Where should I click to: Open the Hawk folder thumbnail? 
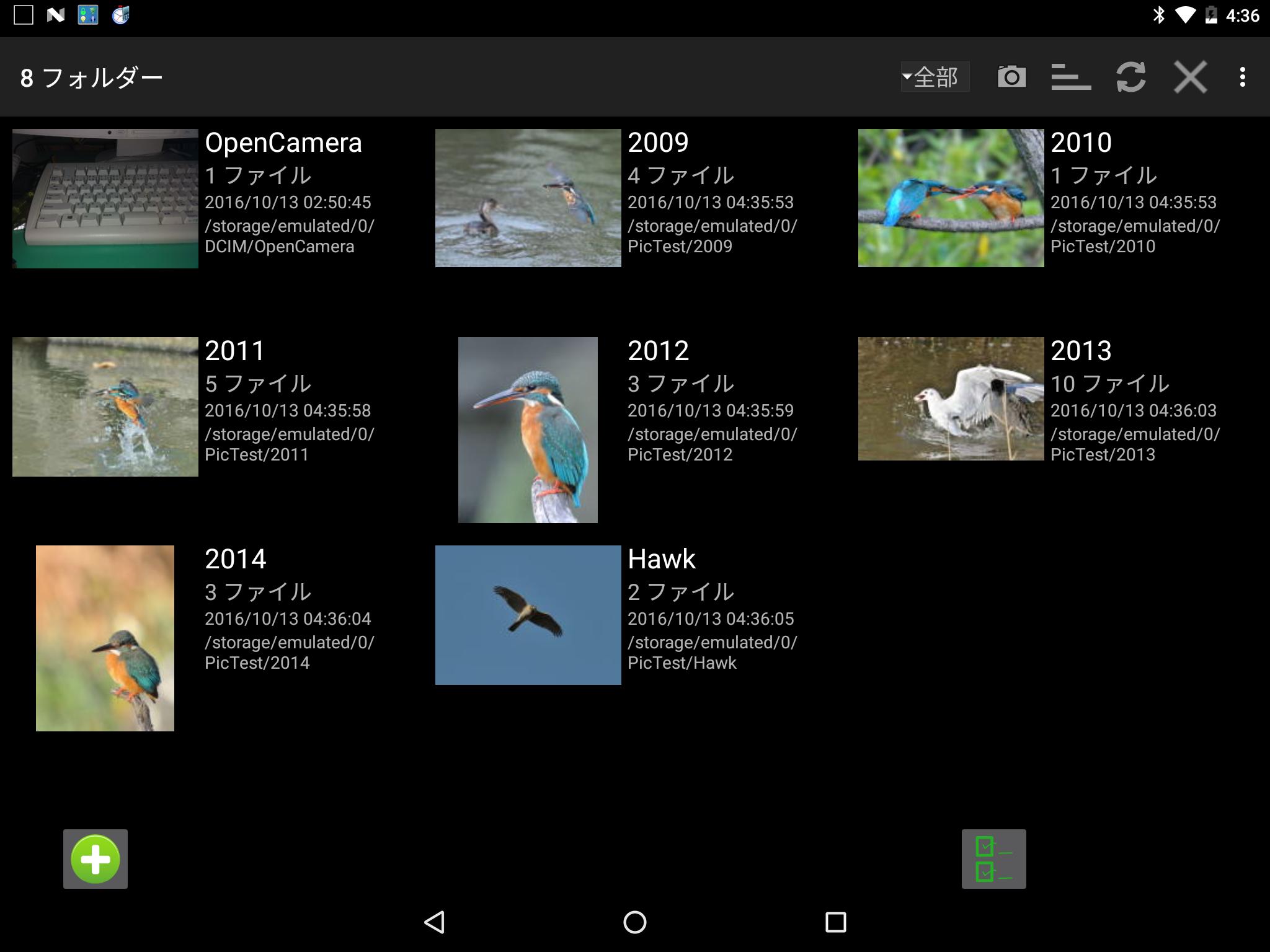528,615
